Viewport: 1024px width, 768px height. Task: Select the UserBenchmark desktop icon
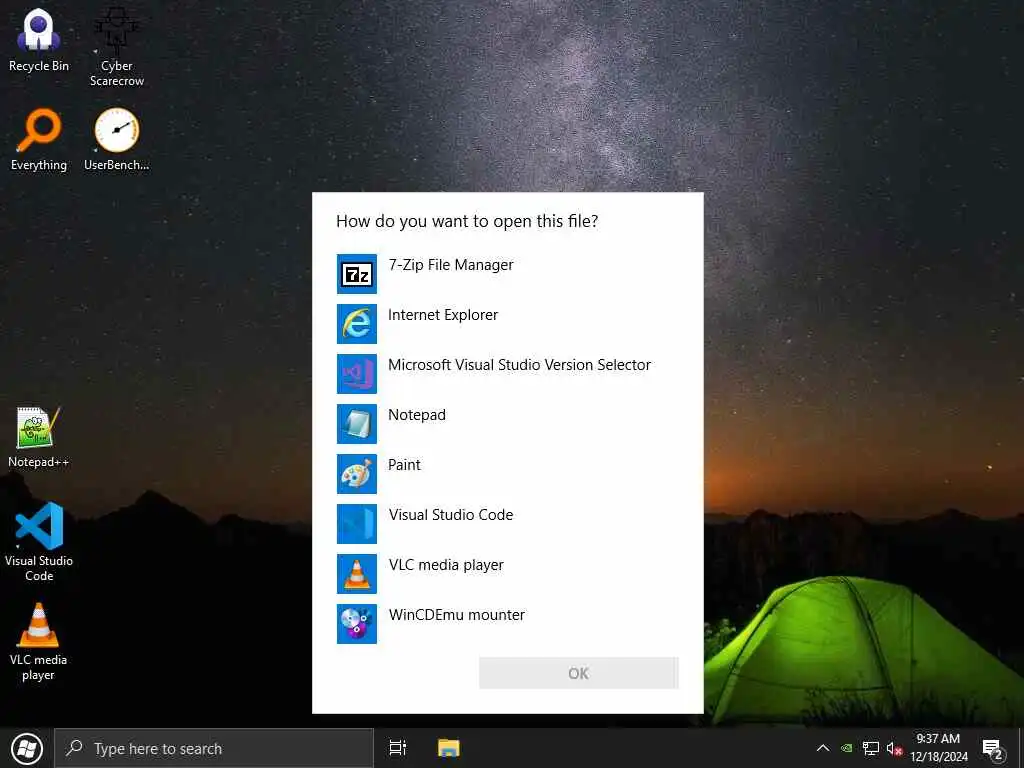[x=116, y=140]
